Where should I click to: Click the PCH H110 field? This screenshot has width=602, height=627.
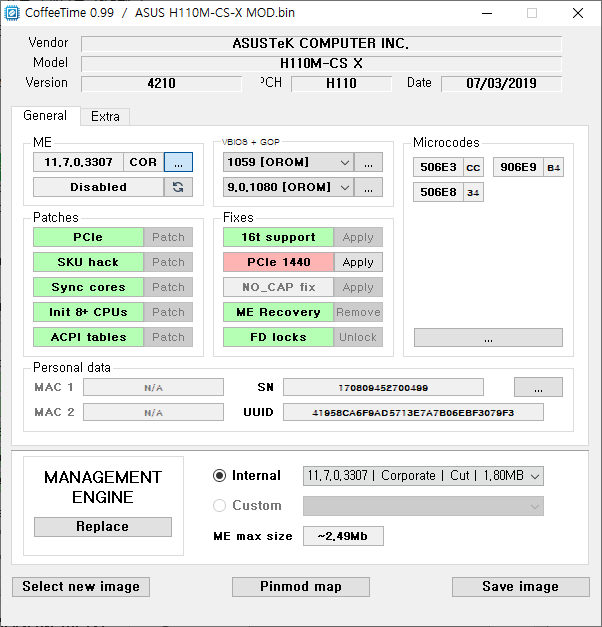click(341, 84)
